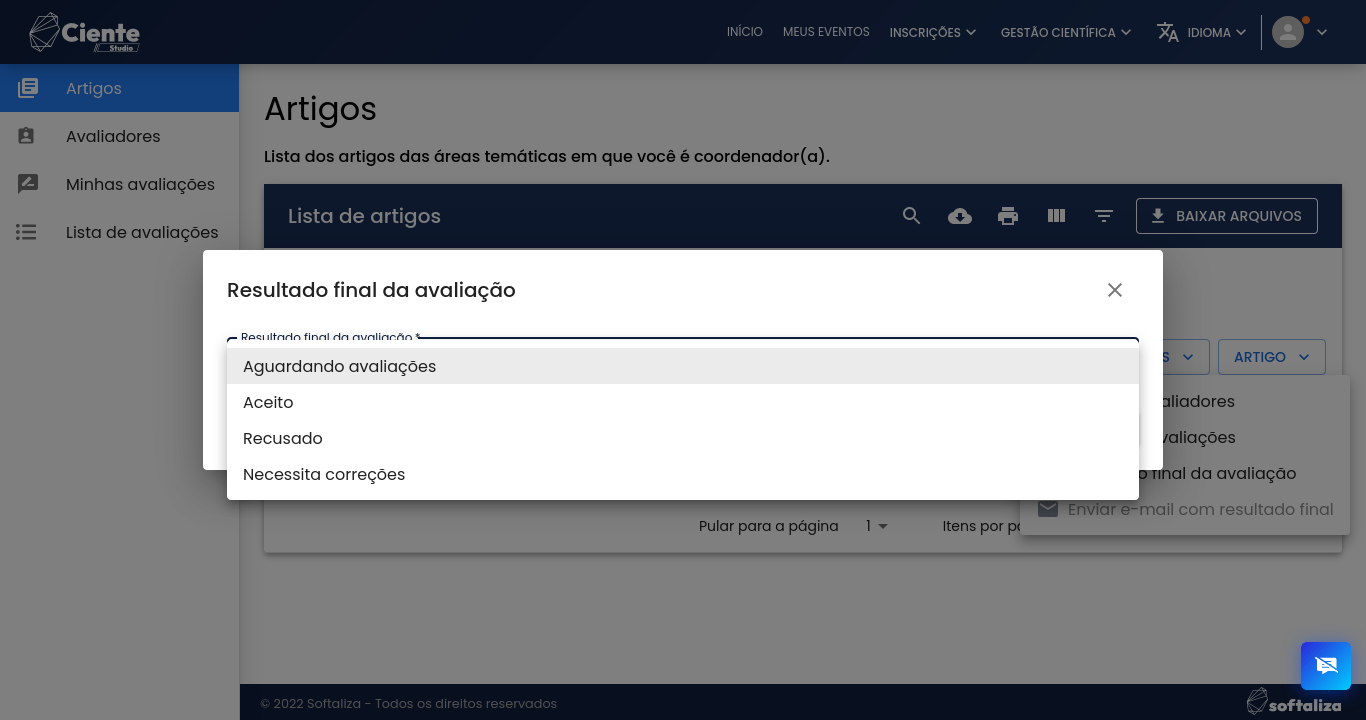Choose the Recusado option
1366x720 pixels.
tap(683, 438)
